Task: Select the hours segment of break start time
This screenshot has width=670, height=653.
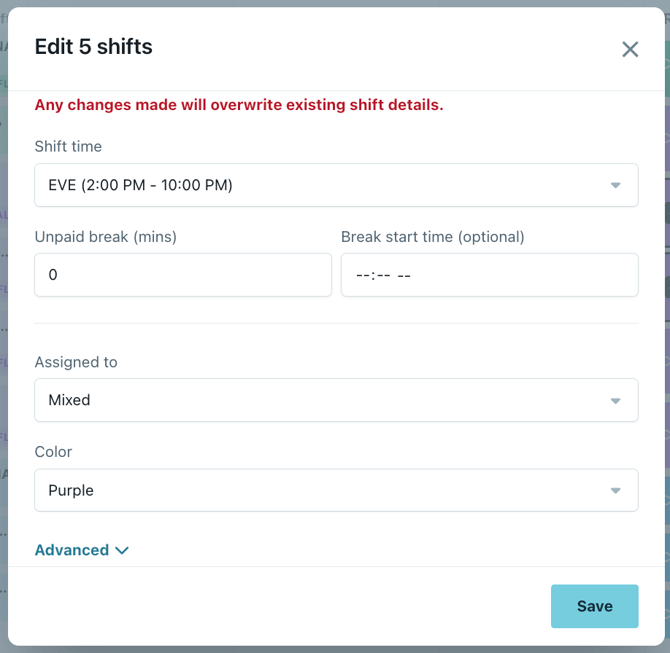Action: pyautogui.click(x=362, y=275)
